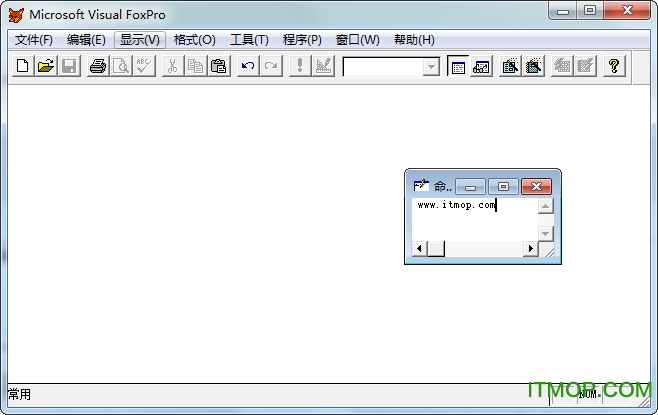
Task: Click the Copy toolbar icon
Action: [x=196, y=66]
